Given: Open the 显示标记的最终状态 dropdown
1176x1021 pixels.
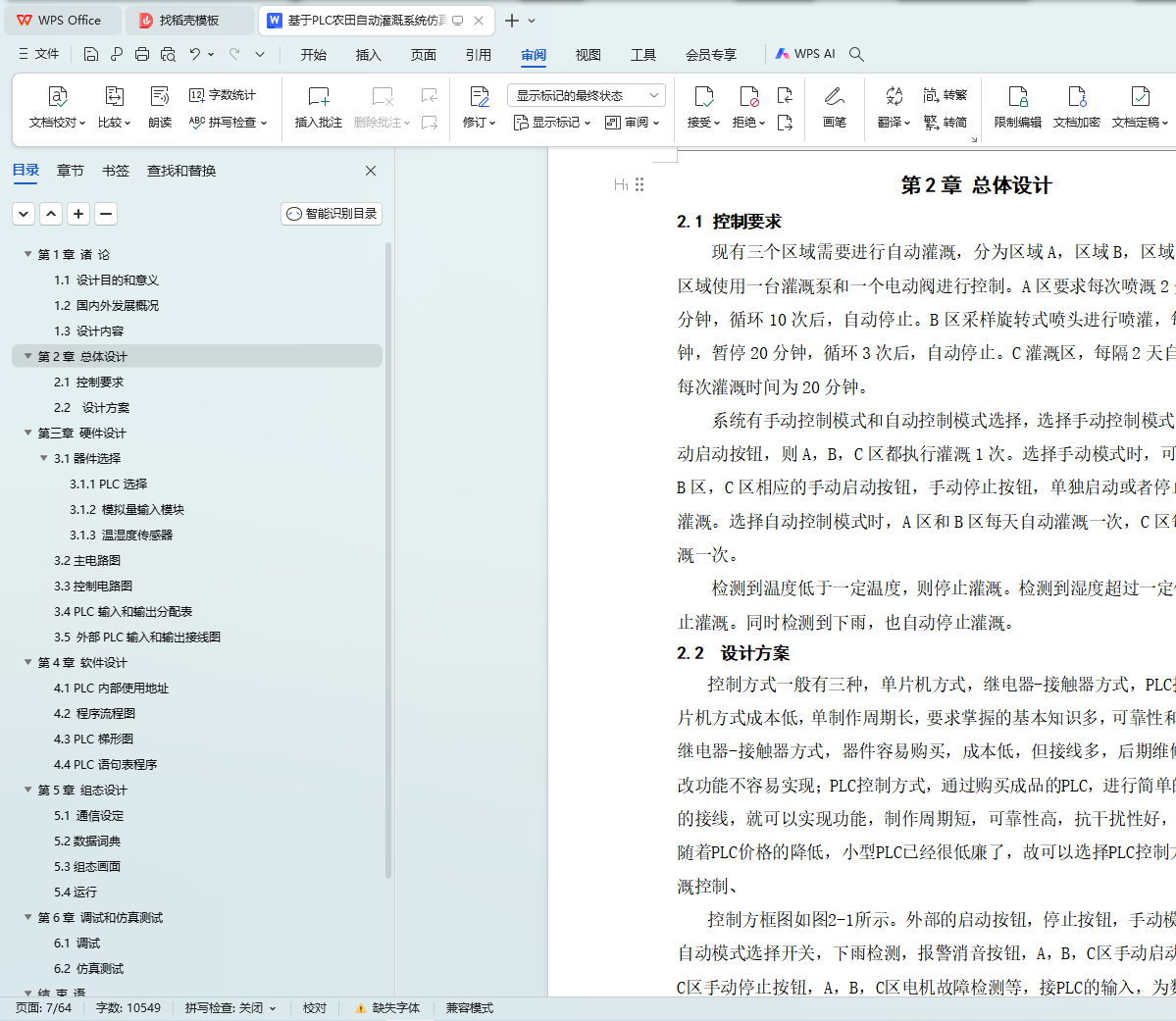Looking at the screenshot, I should coord(586,95).
